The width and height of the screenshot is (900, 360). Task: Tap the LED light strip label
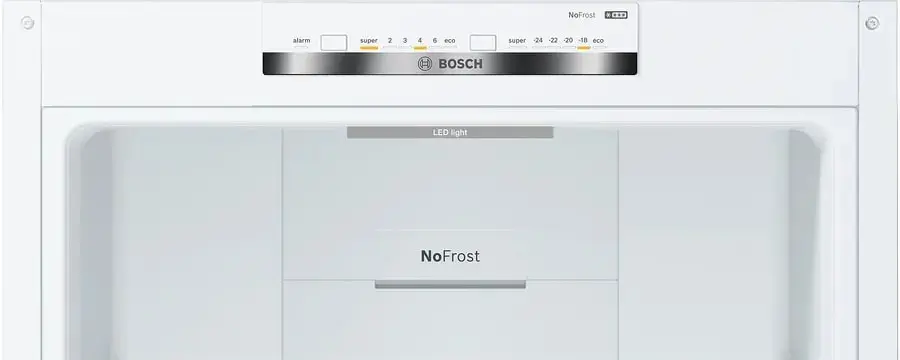click(450, 133)
